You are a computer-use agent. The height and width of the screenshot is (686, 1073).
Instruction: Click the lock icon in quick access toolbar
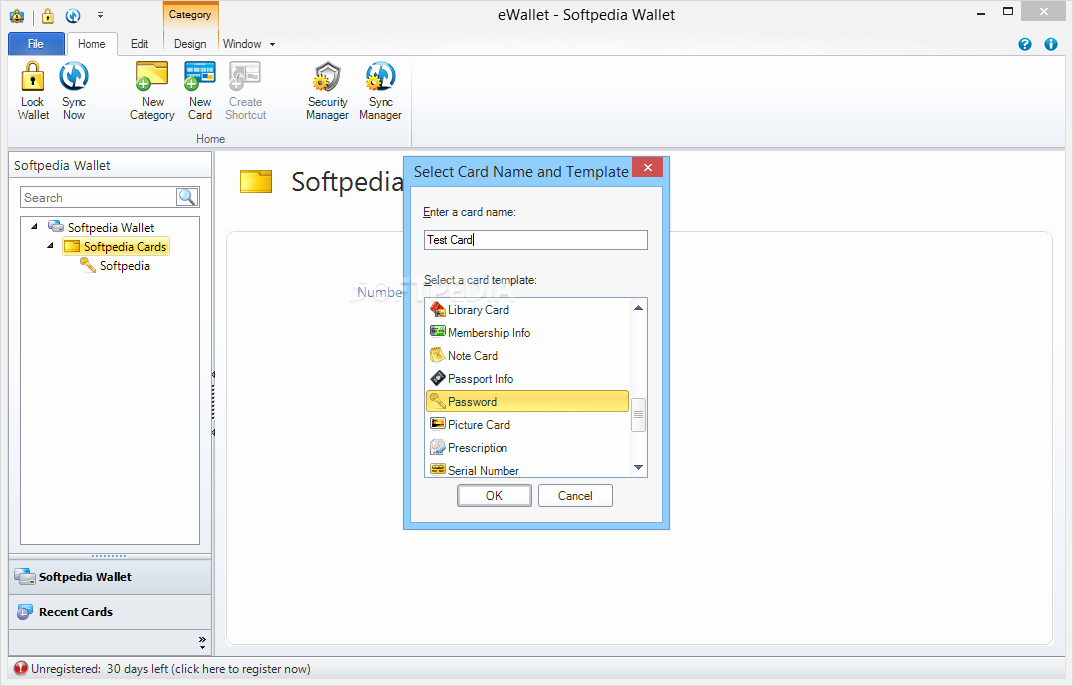tap(48, 15)
